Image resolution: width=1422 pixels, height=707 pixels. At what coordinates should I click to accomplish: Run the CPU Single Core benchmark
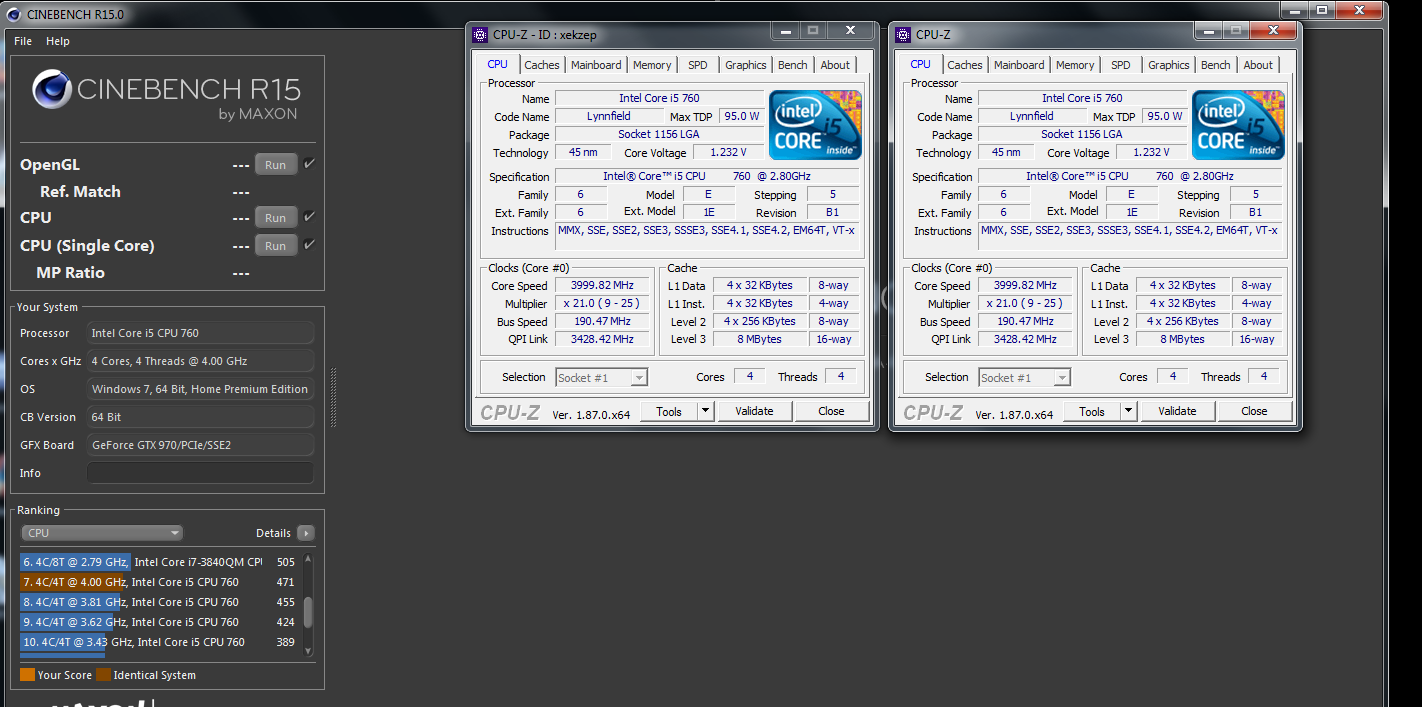[x=276, y=246]
